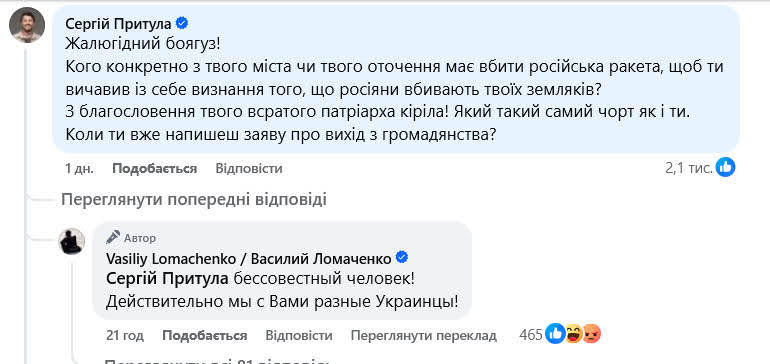The width and height of the screenshot is (770, 364).
Task: Open the Сергій Притула author name link
Action: [119, 23]
